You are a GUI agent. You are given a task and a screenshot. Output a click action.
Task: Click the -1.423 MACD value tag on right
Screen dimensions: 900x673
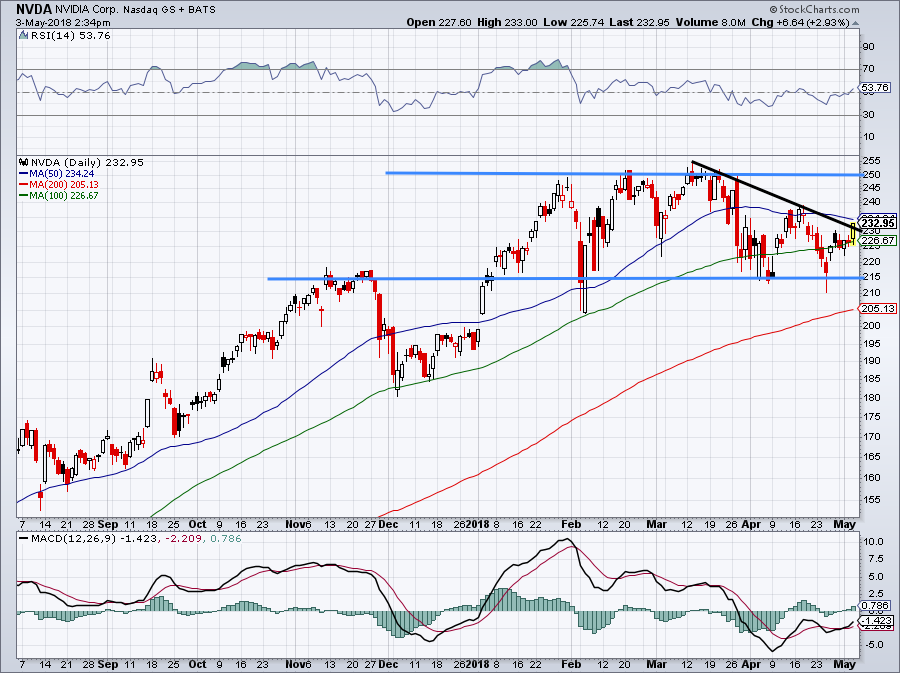click(x=876, y=620)
